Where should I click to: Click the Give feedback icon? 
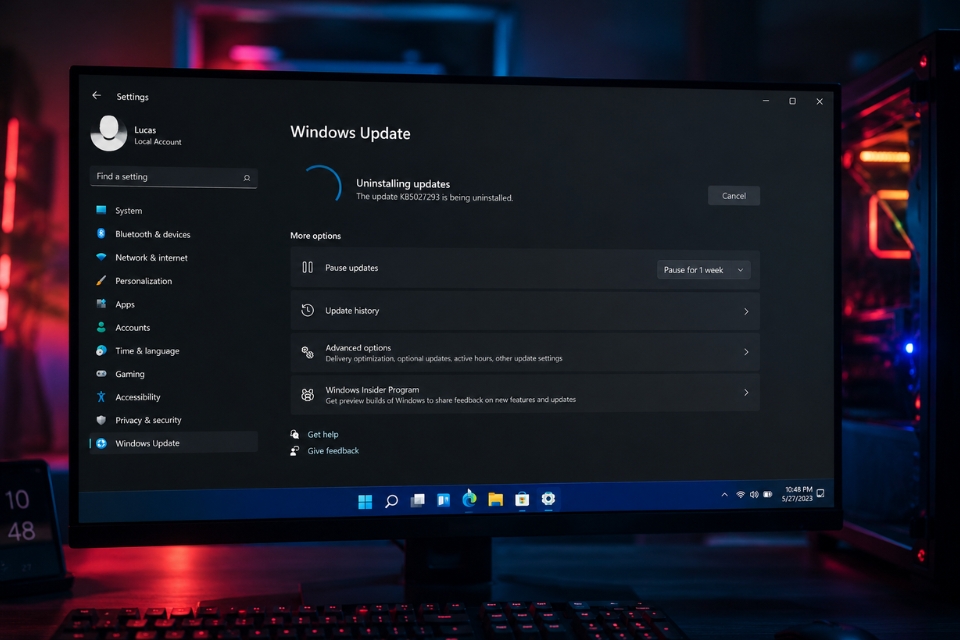pos(294,450)
